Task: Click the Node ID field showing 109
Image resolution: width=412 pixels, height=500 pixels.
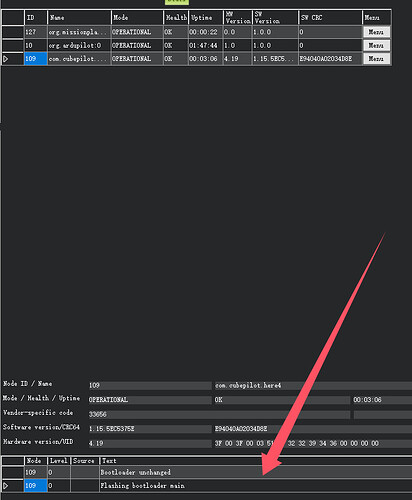Action: click(150, 385)
